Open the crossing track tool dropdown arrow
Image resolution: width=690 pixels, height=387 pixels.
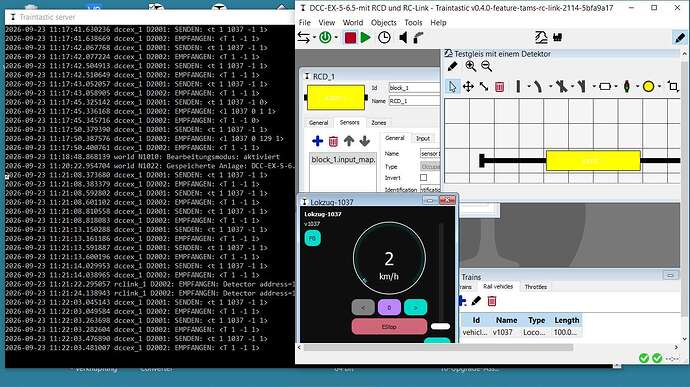point(572,86)
